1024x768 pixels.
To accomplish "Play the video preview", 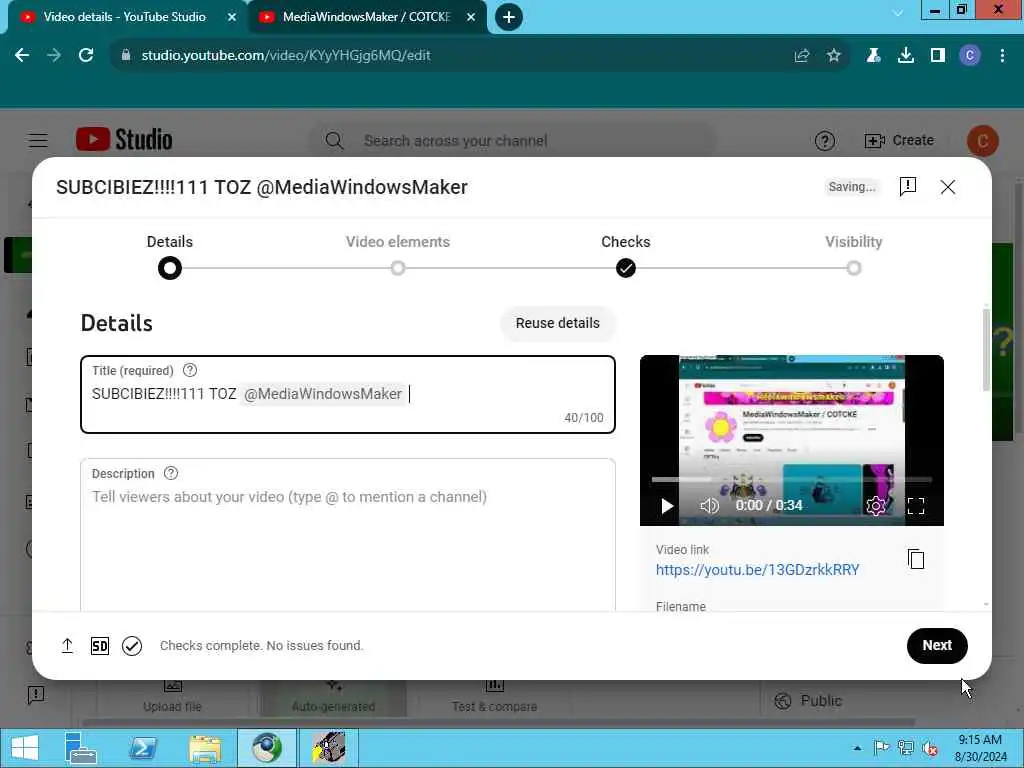I will (x=666, y=506).
